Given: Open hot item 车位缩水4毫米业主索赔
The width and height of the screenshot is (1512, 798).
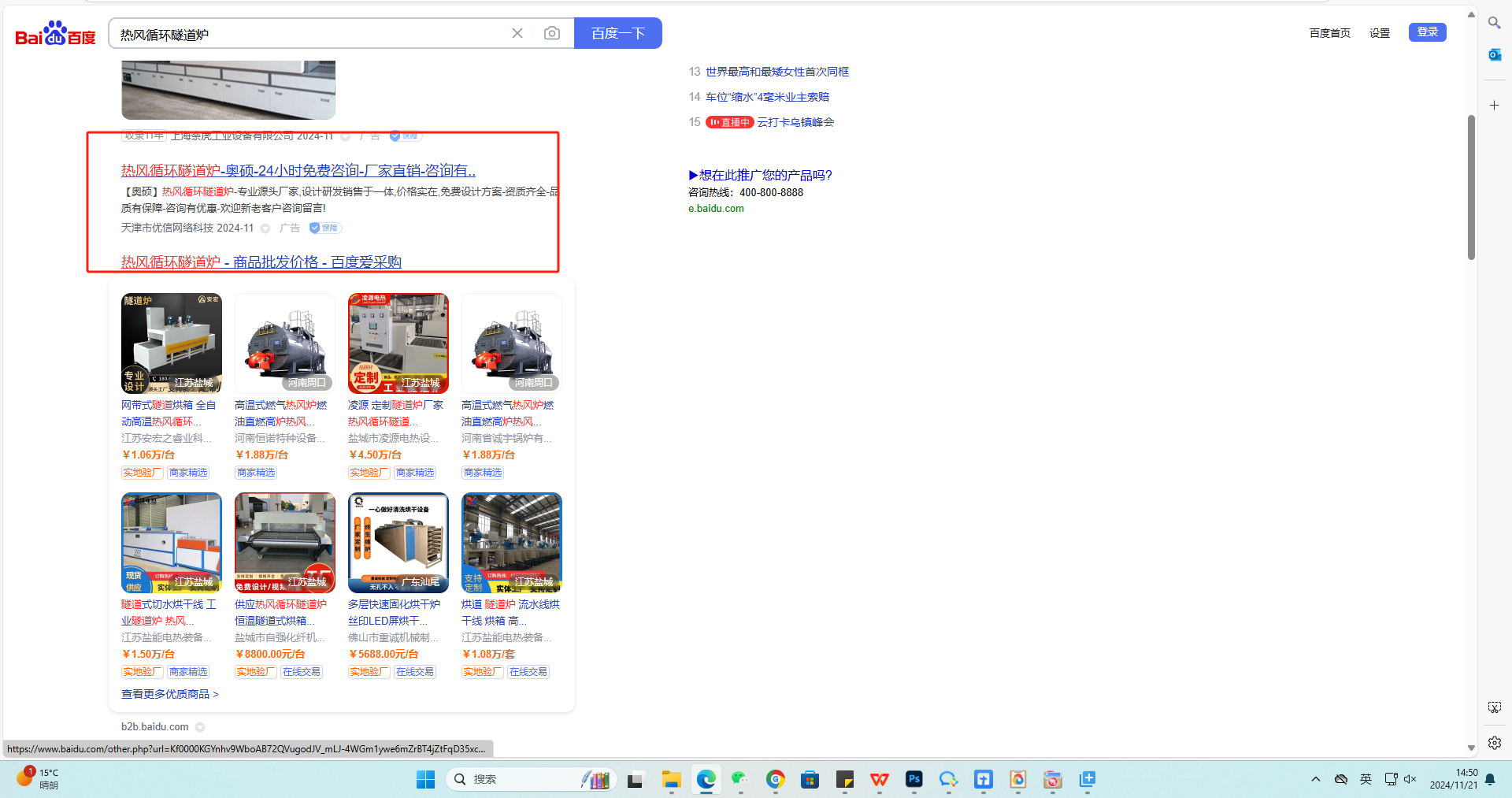Looking at the screenshot, I should 767,97.
